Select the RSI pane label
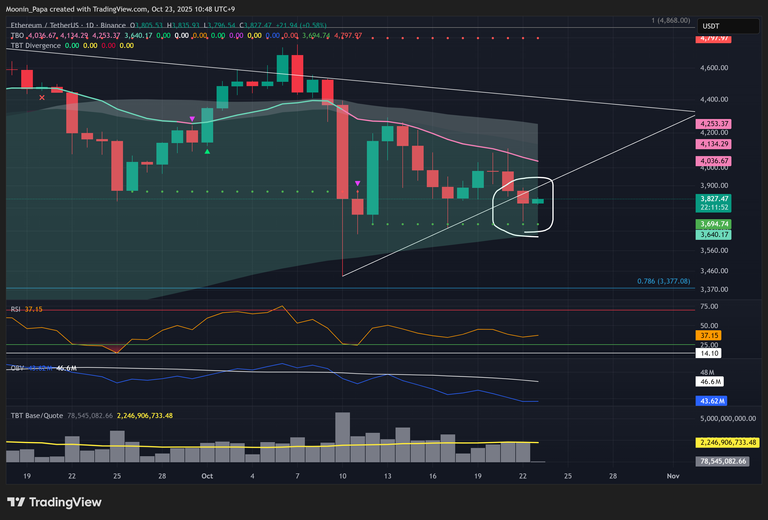This screenshot has width=768, height=520. [x=15, y=309]
